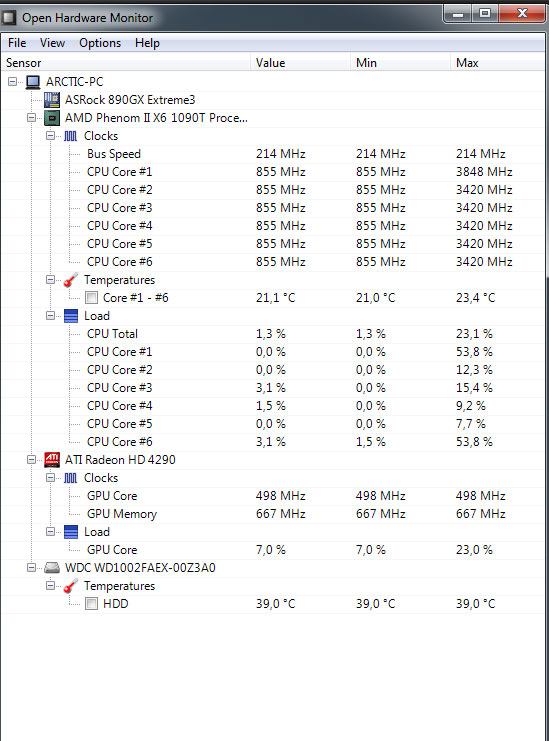Viewport: 549px width, 741px height.
Task: Tick the HDD temperature checkbox
Action: pos(92,603)
